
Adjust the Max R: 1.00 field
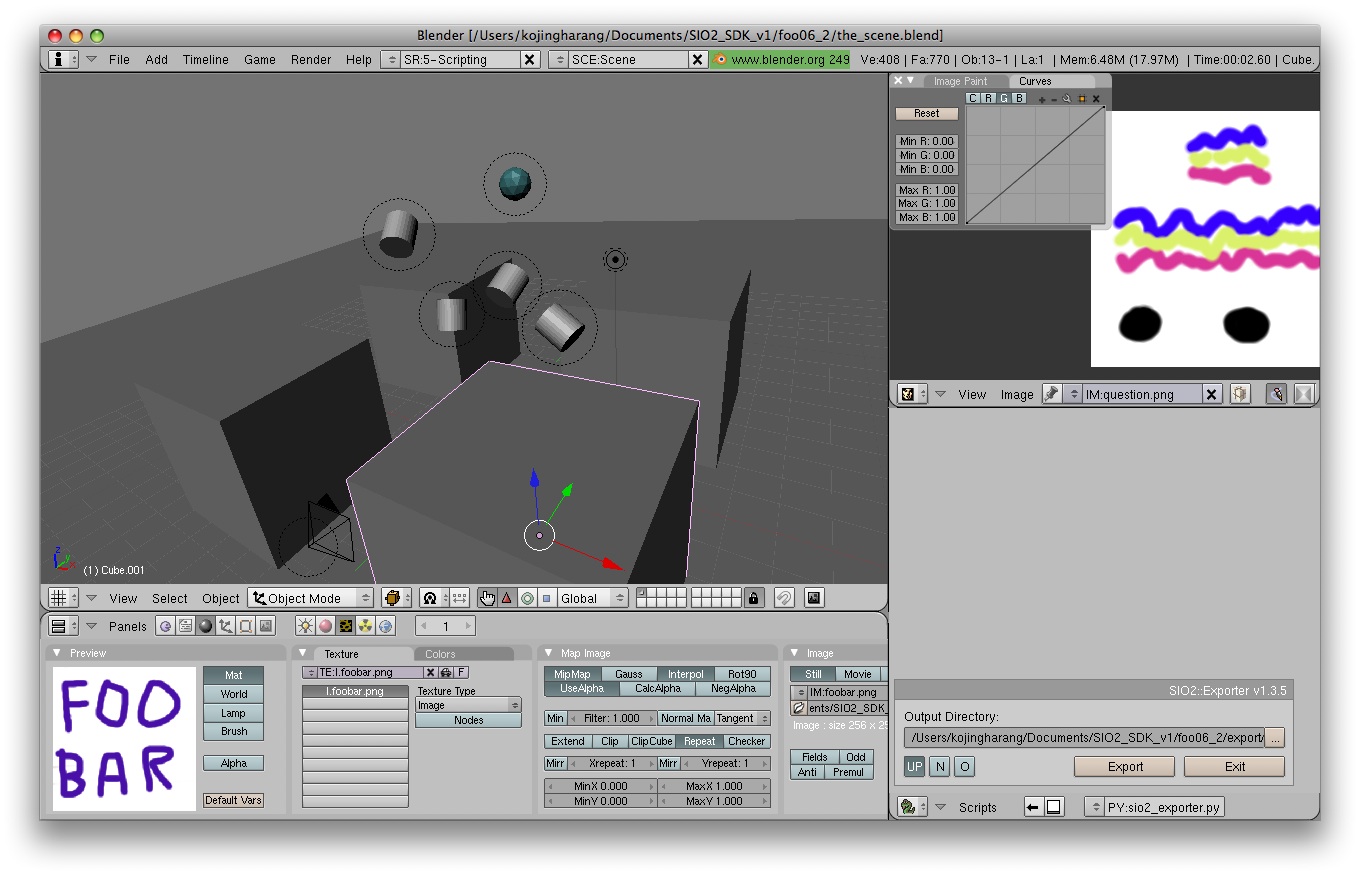click(927, 189)
